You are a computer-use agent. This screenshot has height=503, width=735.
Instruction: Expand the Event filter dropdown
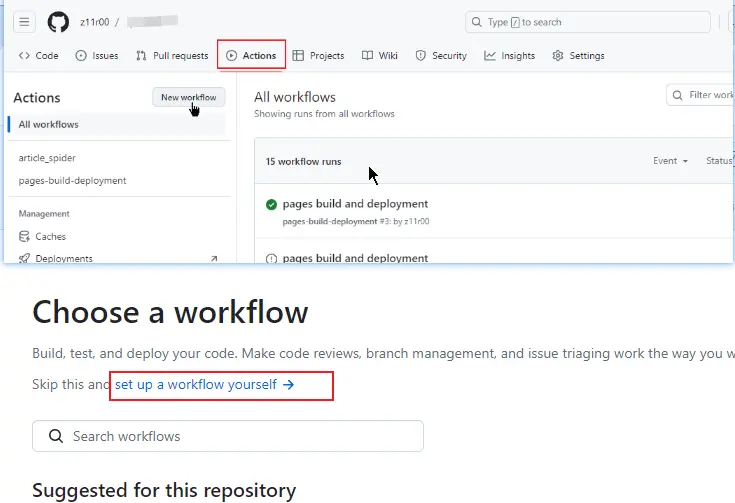(671, 161)
